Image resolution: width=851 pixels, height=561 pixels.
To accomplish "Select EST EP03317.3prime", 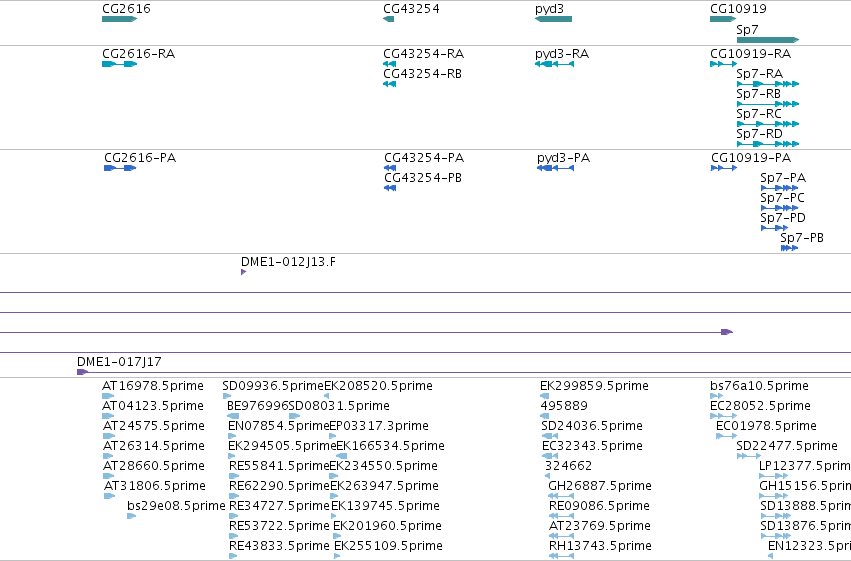I will [x=333, y=436].
